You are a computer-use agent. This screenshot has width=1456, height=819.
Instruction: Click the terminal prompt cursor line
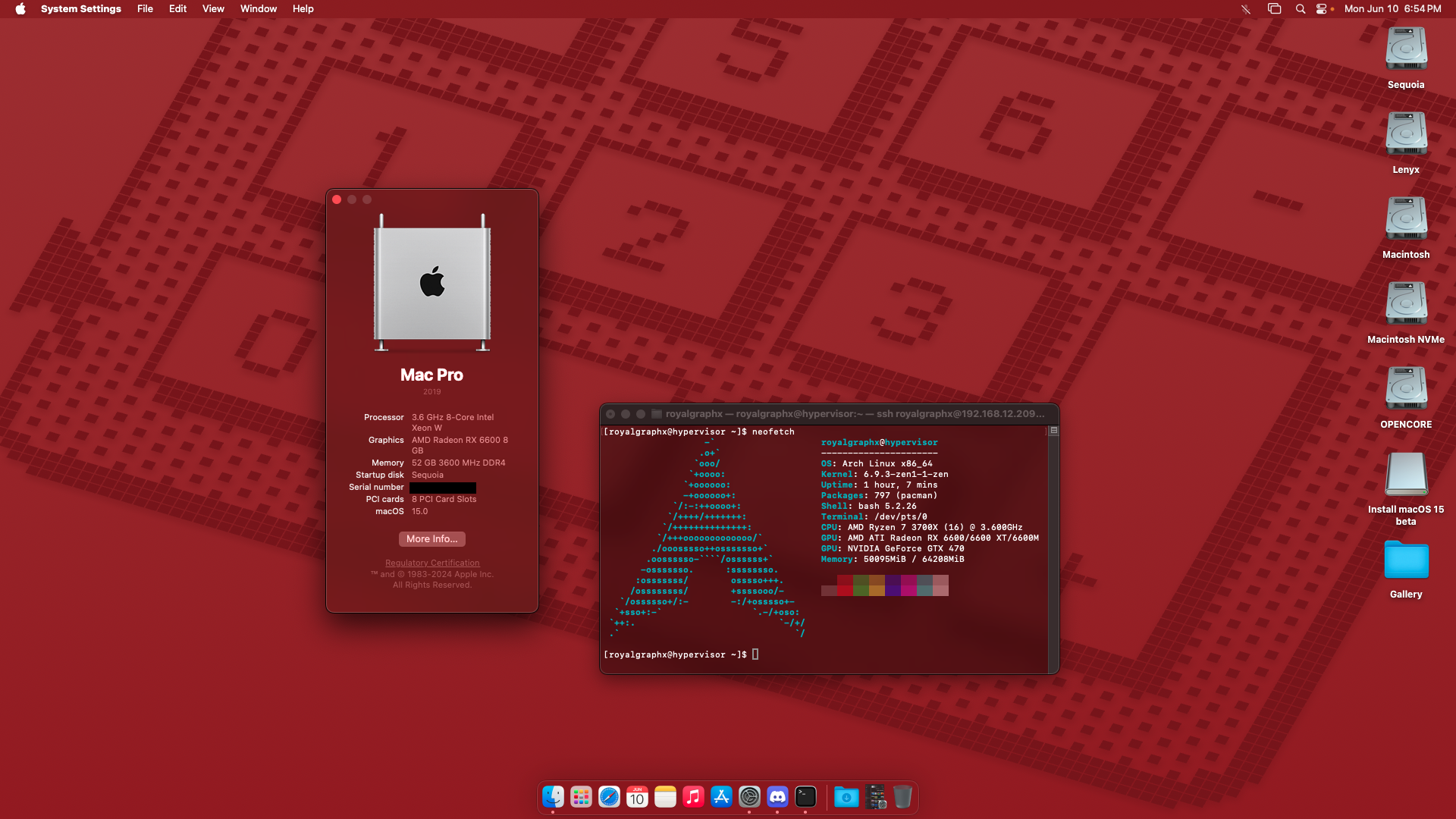pos(681,654)
